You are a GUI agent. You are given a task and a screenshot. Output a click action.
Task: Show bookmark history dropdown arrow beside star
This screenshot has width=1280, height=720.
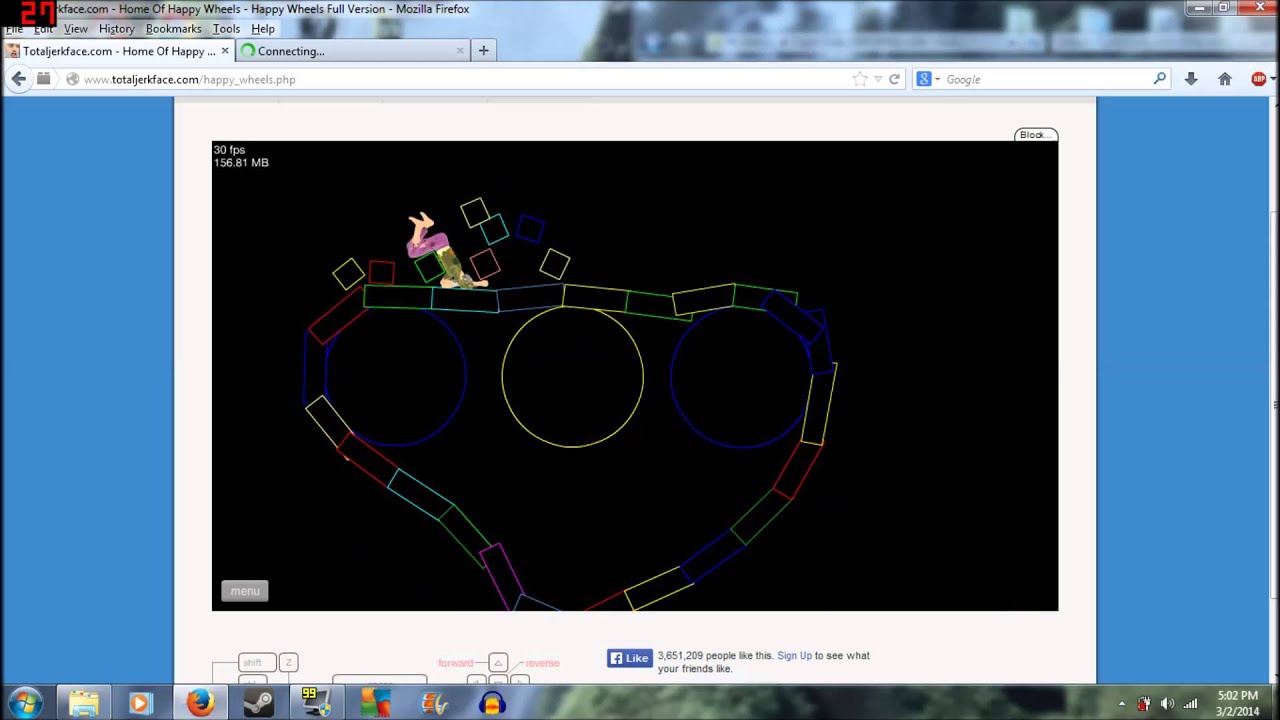point(878,79)
